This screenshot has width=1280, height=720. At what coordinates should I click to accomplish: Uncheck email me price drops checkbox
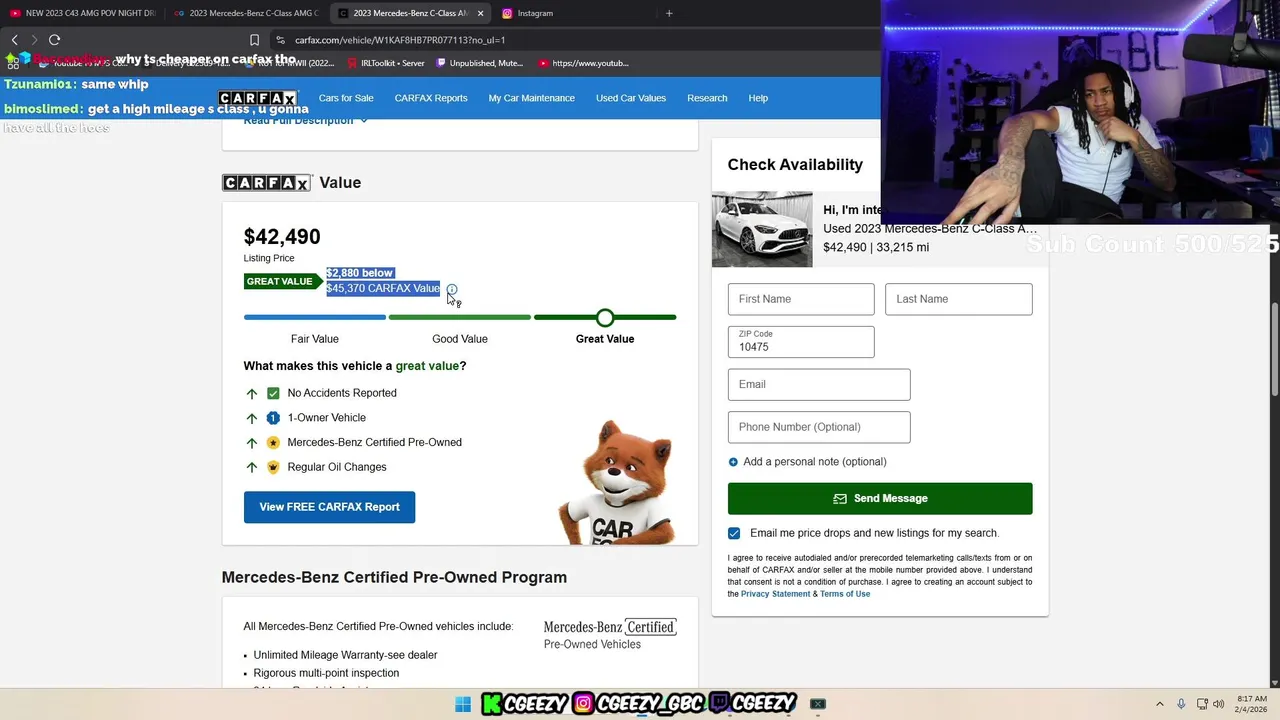point(734,533)
